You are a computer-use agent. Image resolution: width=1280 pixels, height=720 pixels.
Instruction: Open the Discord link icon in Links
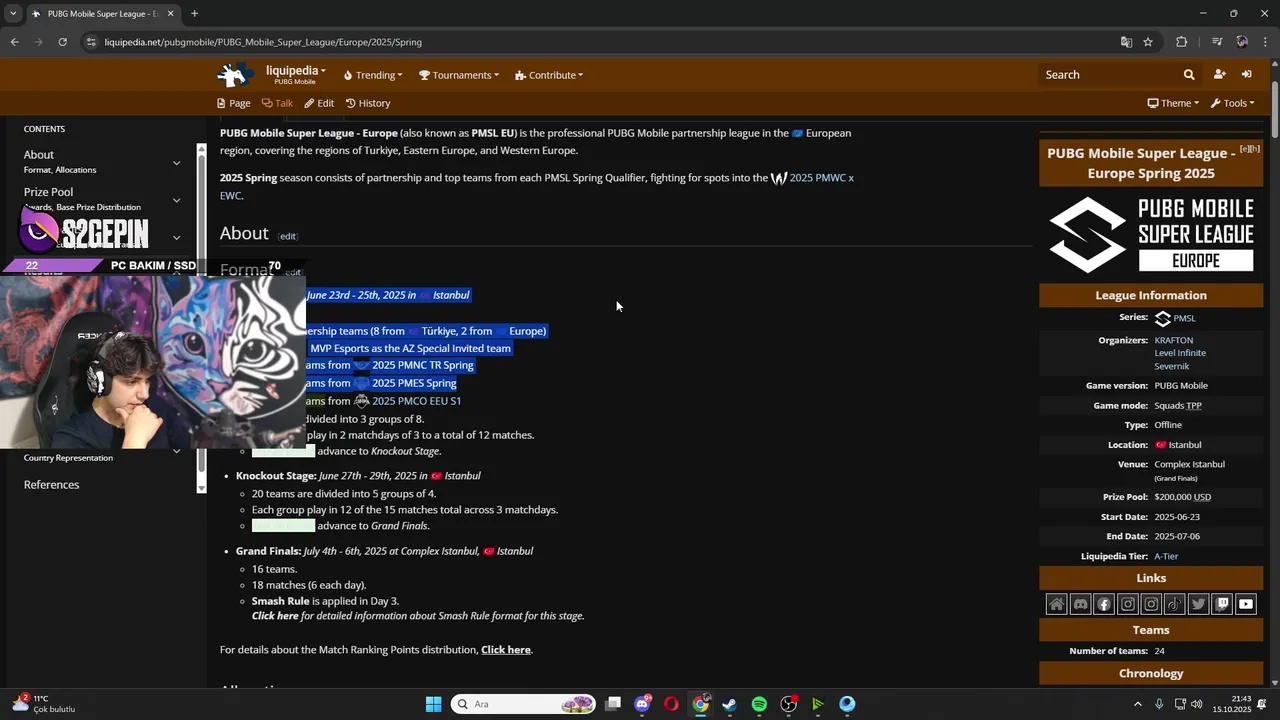(1080, 604)
